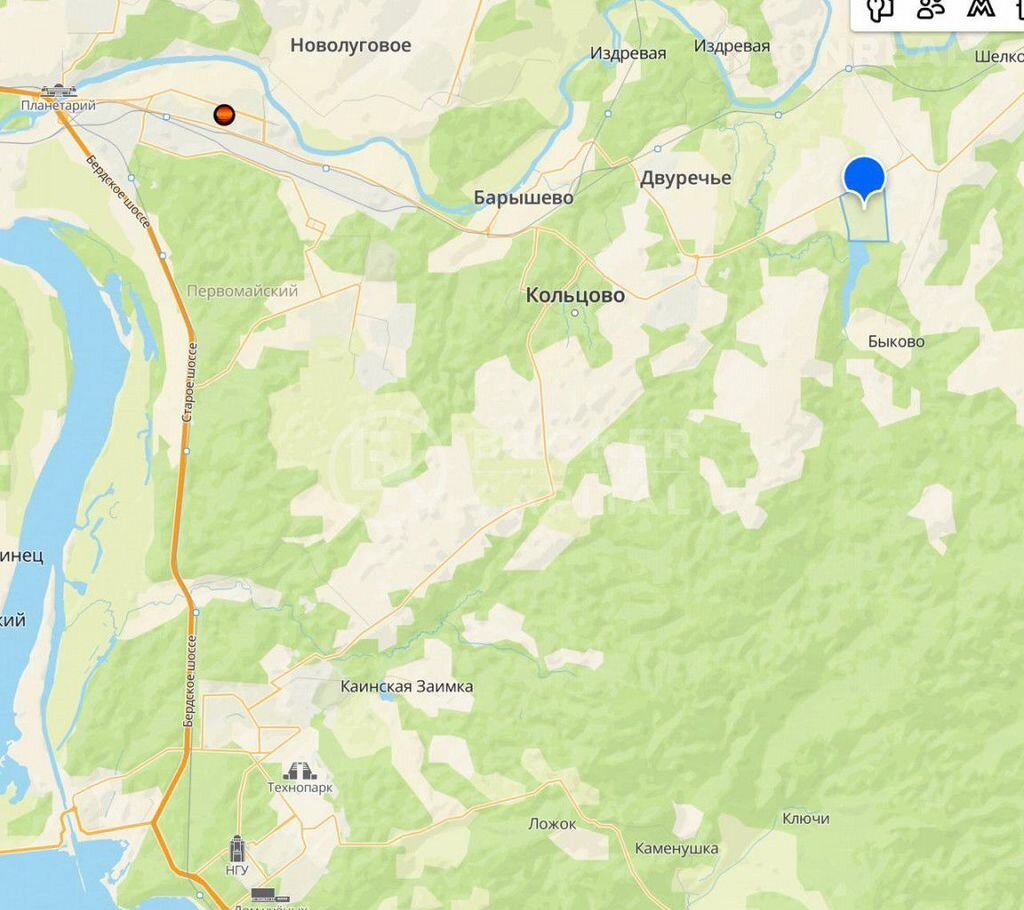Image resolution: width=1024 pixels, height=910 pixels.
Task: Click the Двуречье settlement label
Action: (686, 178)
